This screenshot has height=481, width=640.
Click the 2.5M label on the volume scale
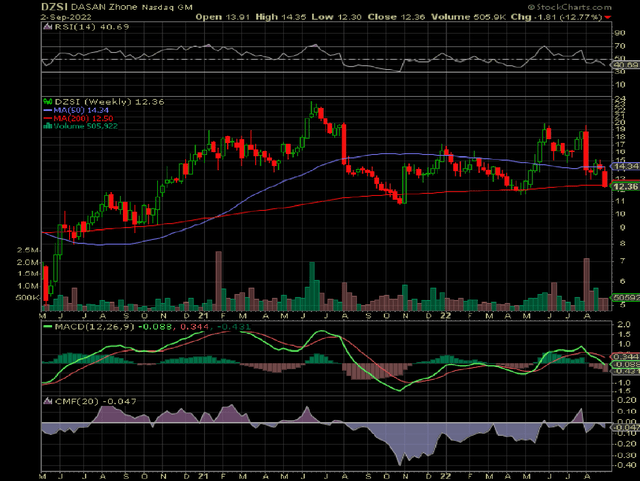[x=28, y=250]
